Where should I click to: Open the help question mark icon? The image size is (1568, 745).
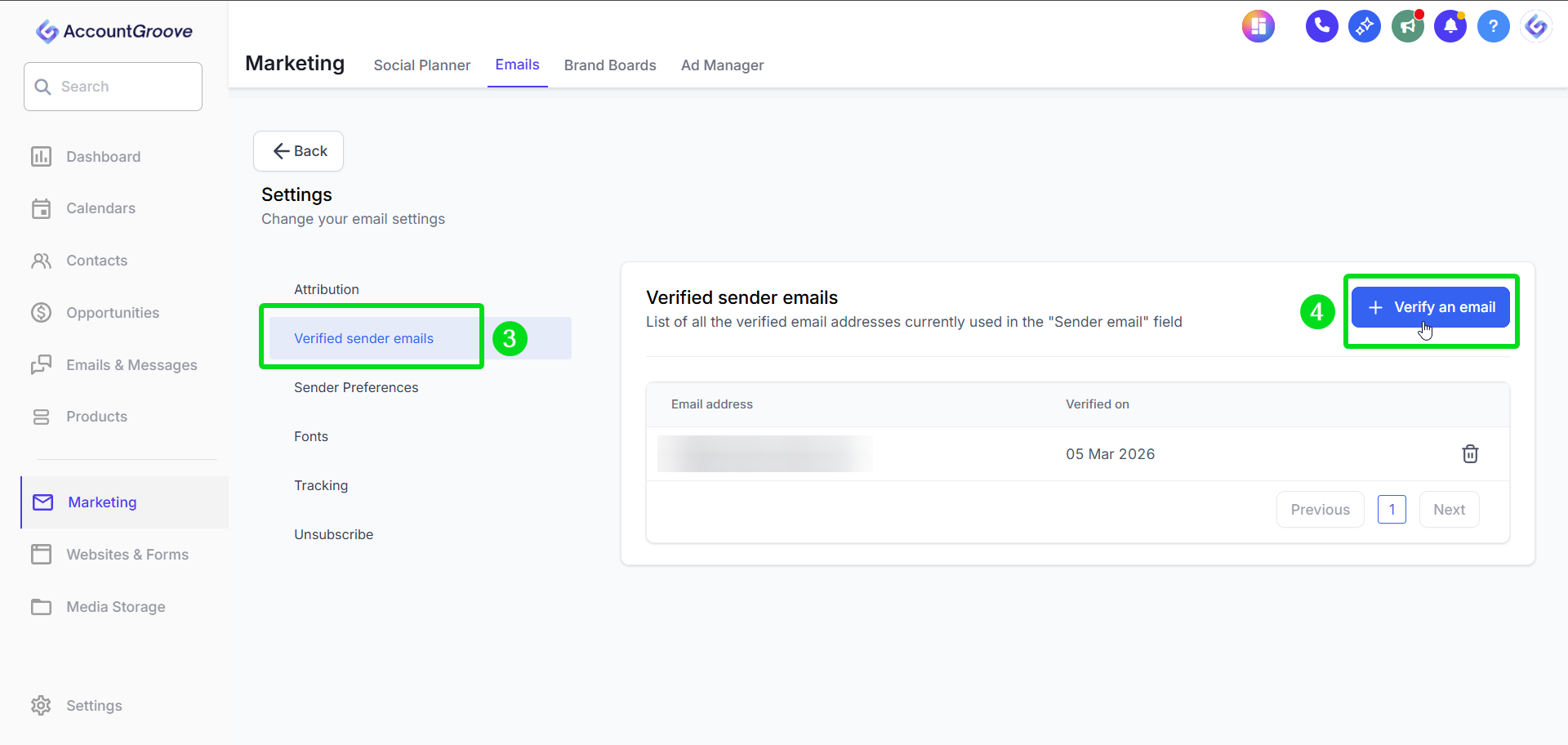coord(1494,26)
